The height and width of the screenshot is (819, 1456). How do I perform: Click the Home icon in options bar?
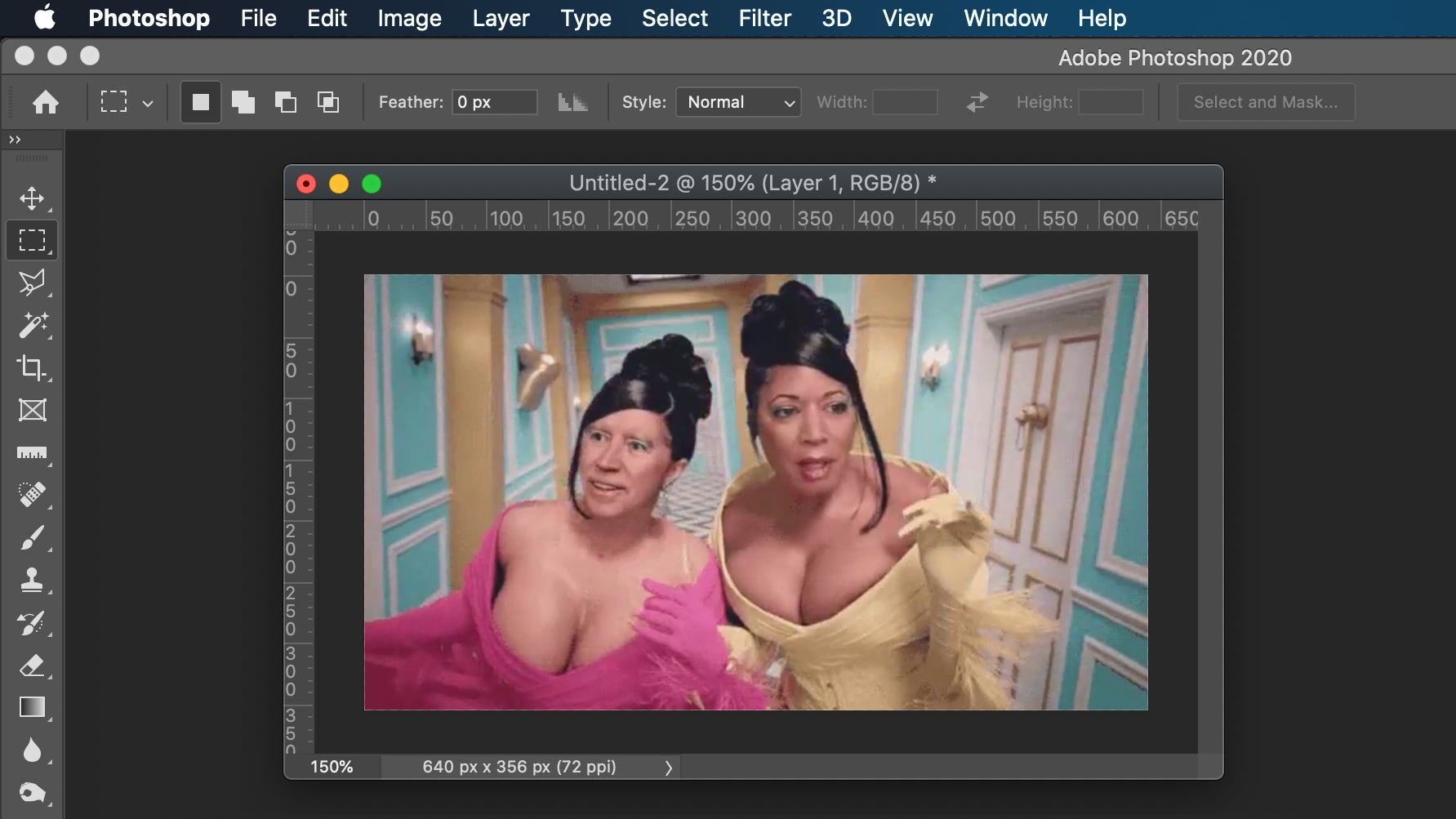(46, 102)
